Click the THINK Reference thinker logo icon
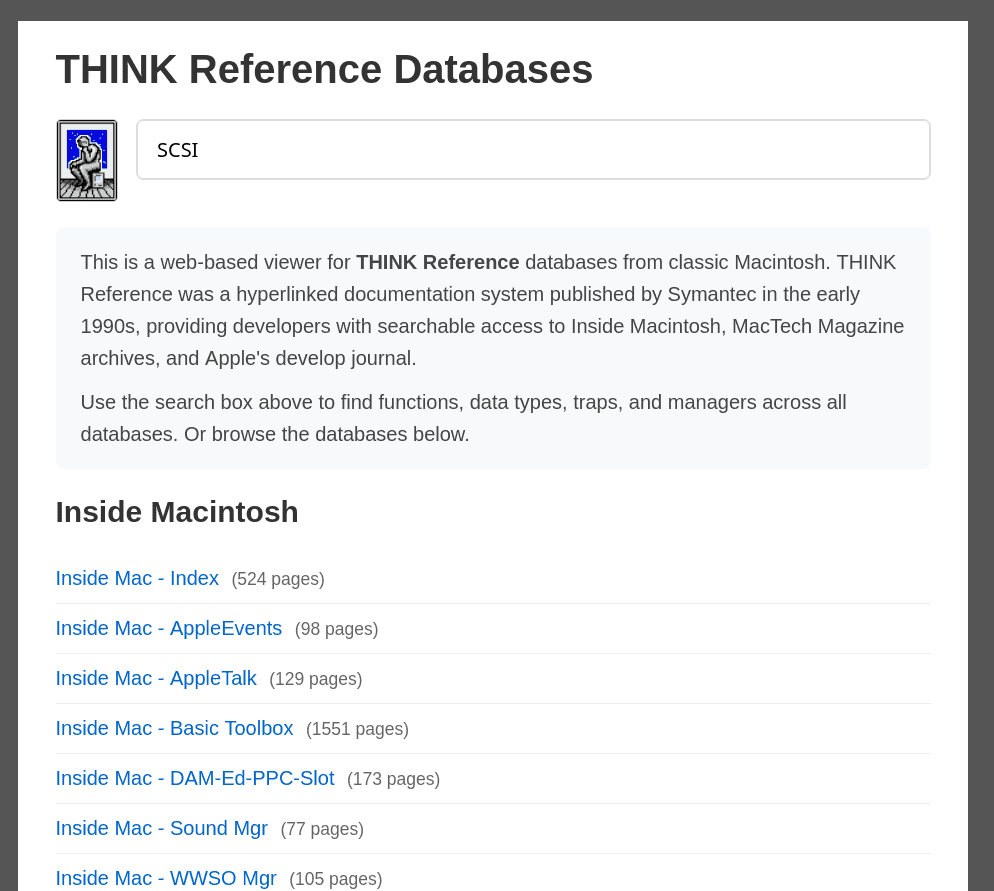 (87, 160)
